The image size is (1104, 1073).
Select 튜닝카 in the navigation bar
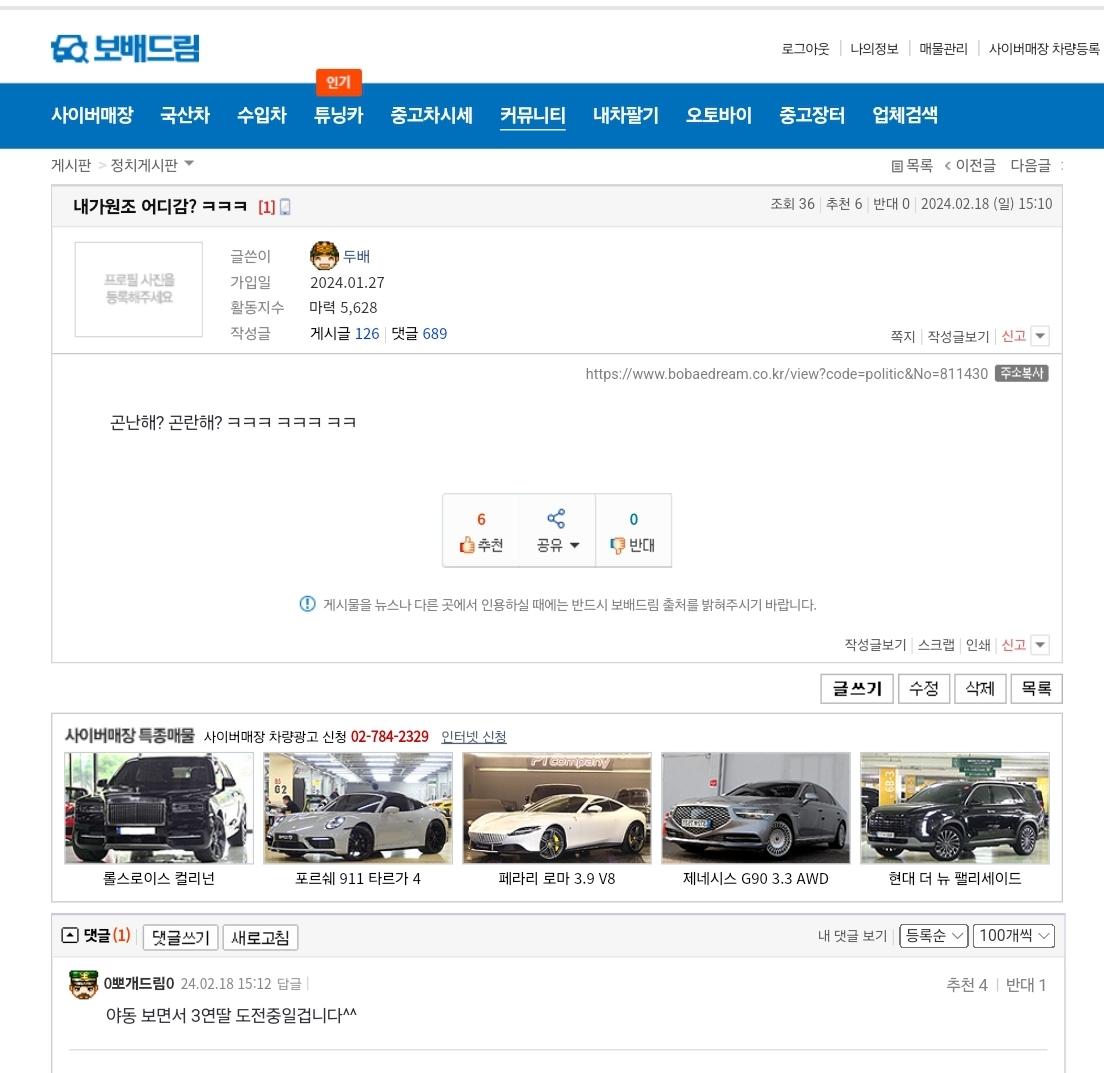click(338, 115)
